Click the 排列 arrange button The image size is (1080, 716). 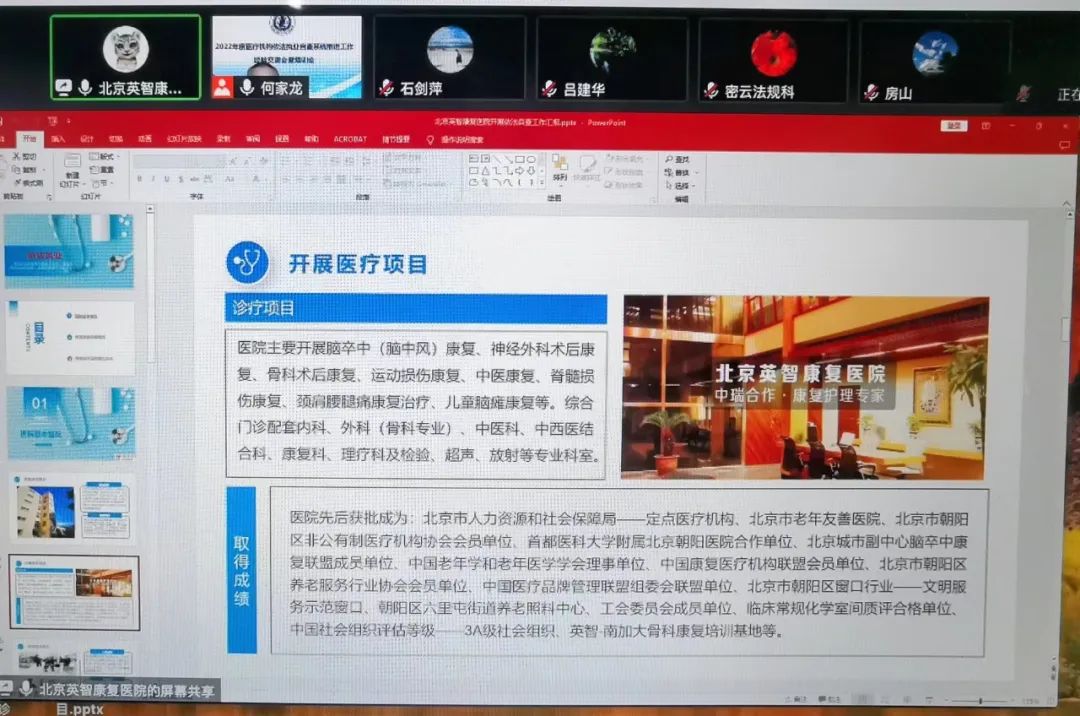(x=560, y=169)
